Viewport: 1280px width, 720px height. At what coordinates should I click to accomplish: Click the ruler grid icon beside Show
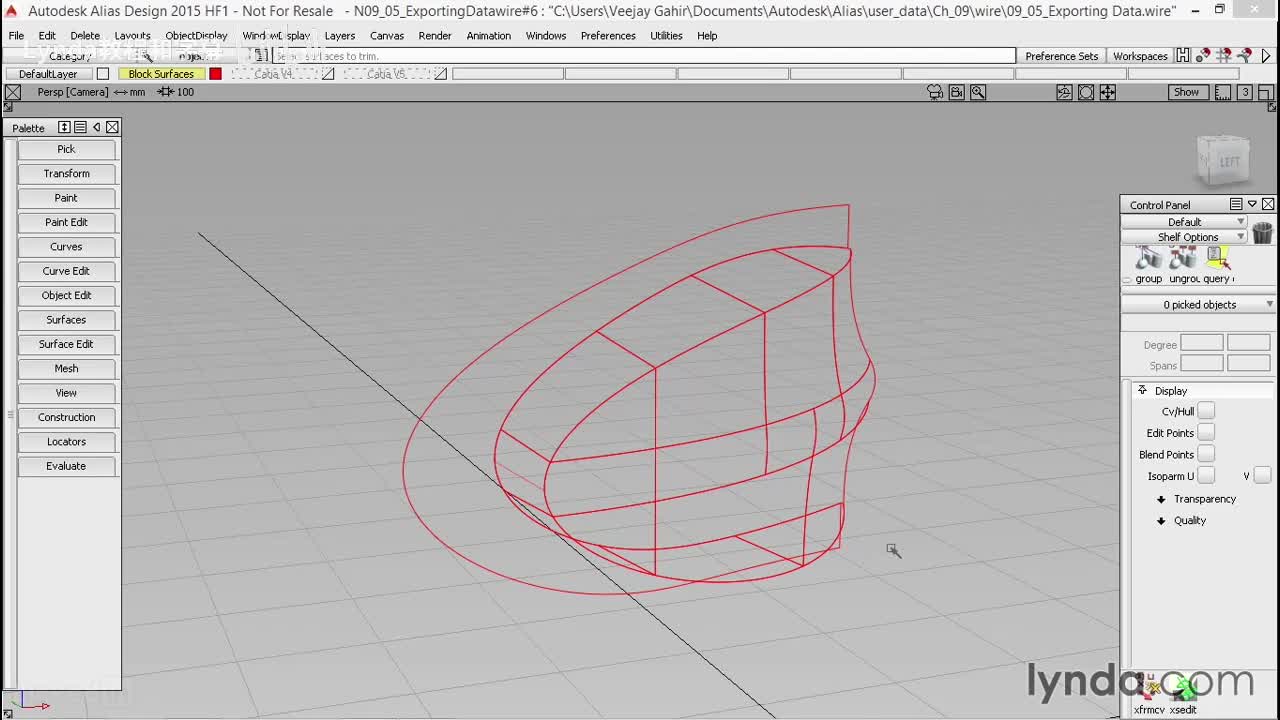point(1223,92)
